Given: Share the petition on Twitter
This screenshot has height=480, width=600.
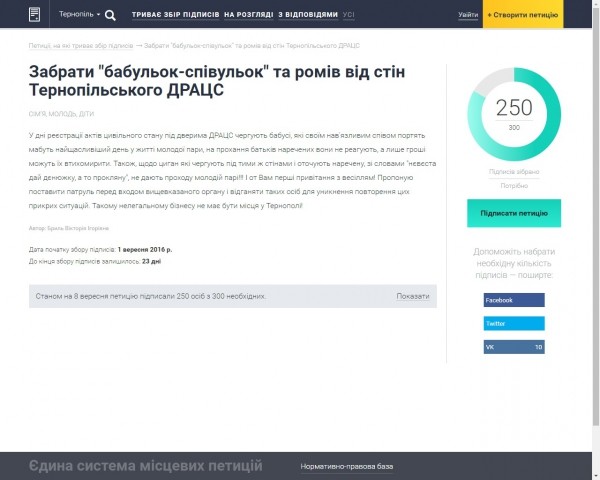Looking at the screenshot, I should click(x=514, y=323).
